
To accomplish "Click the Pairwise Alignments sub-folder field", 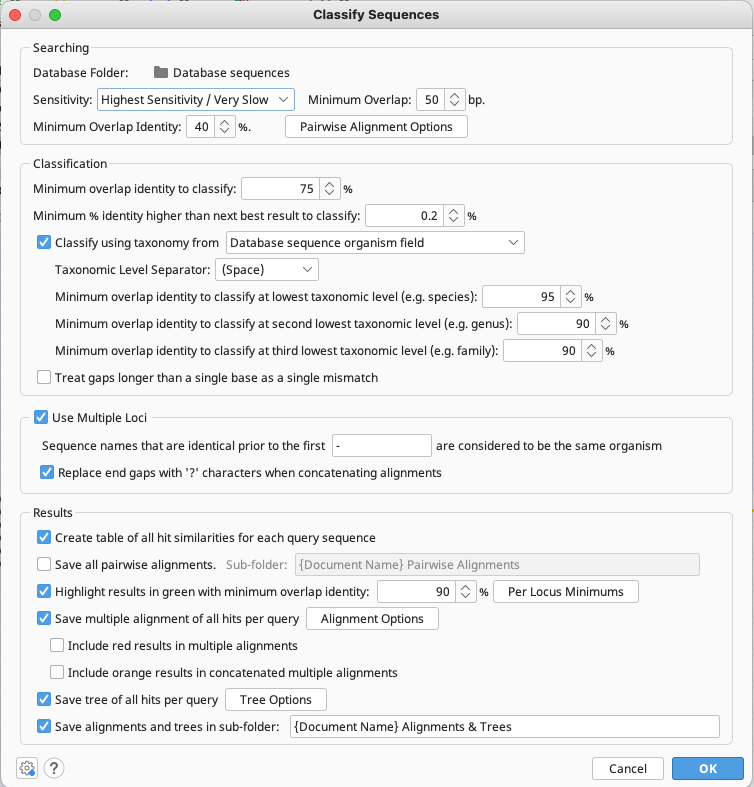I will 497,565.
